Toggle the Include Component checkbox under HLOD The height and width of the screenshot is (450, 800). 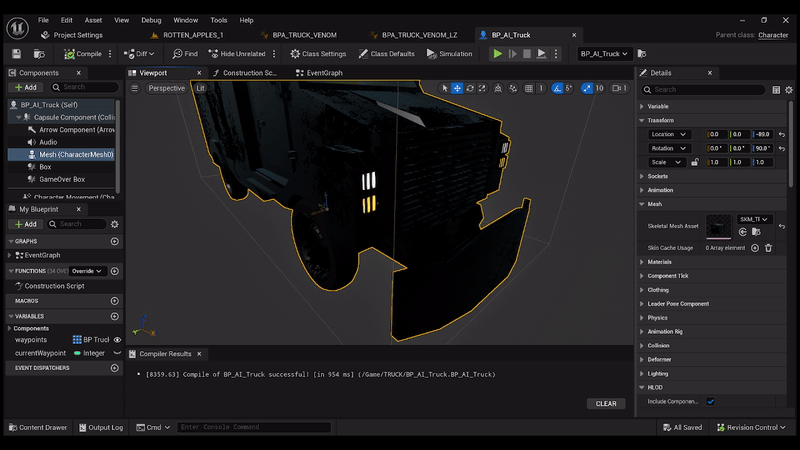(710, 401)
